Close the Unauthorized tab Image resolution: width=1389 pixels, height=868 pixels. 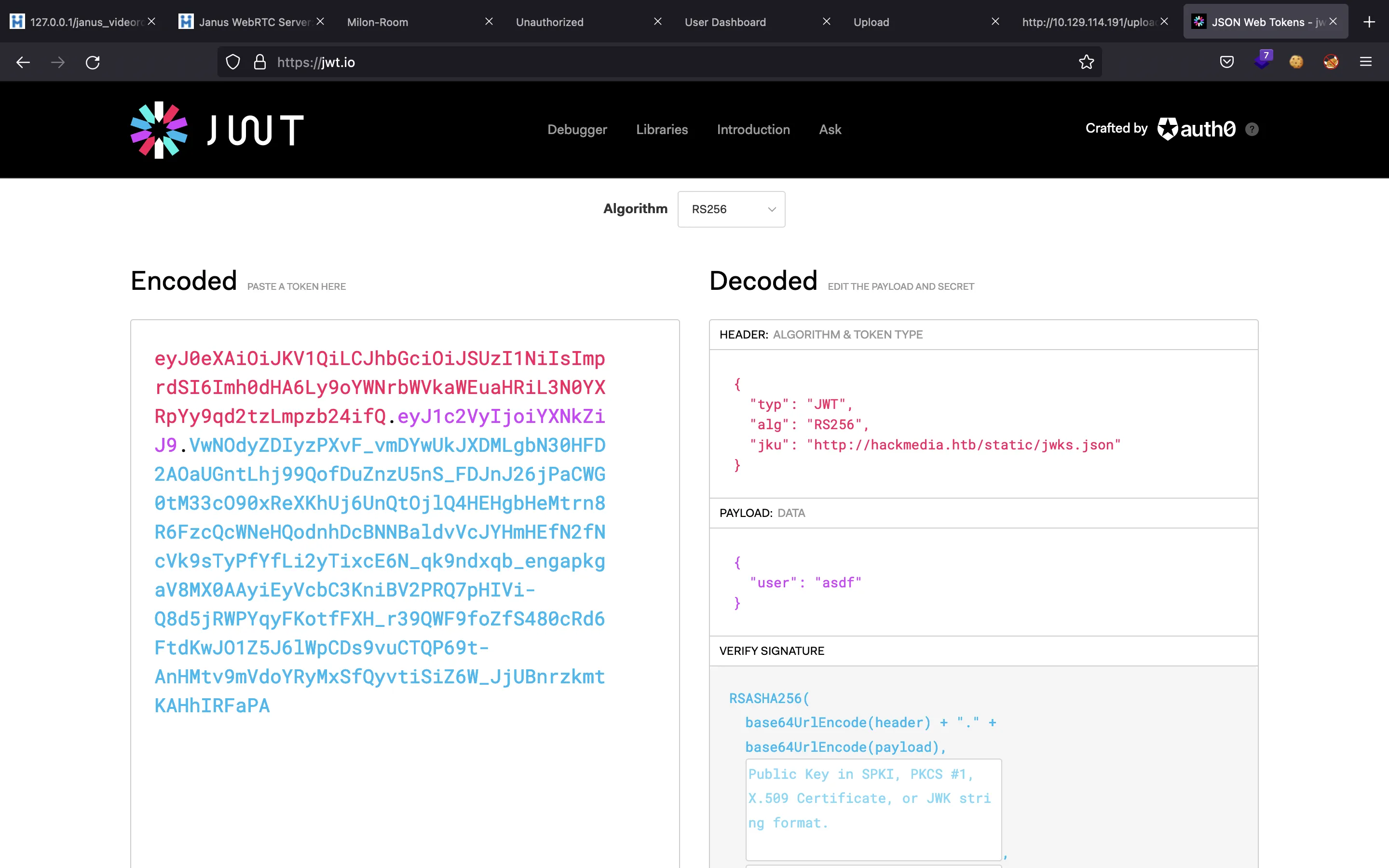tap(658, 21)
